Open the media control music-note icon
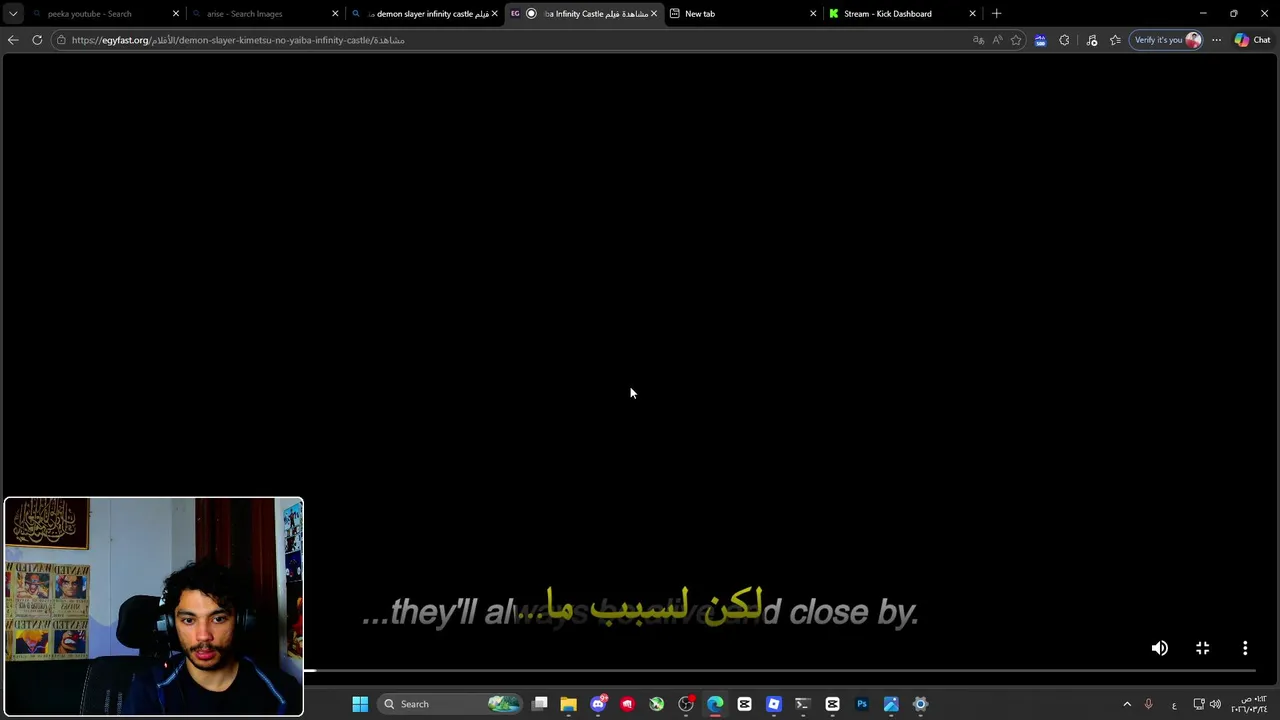Screen dimensions: 1280x720 1091,40
